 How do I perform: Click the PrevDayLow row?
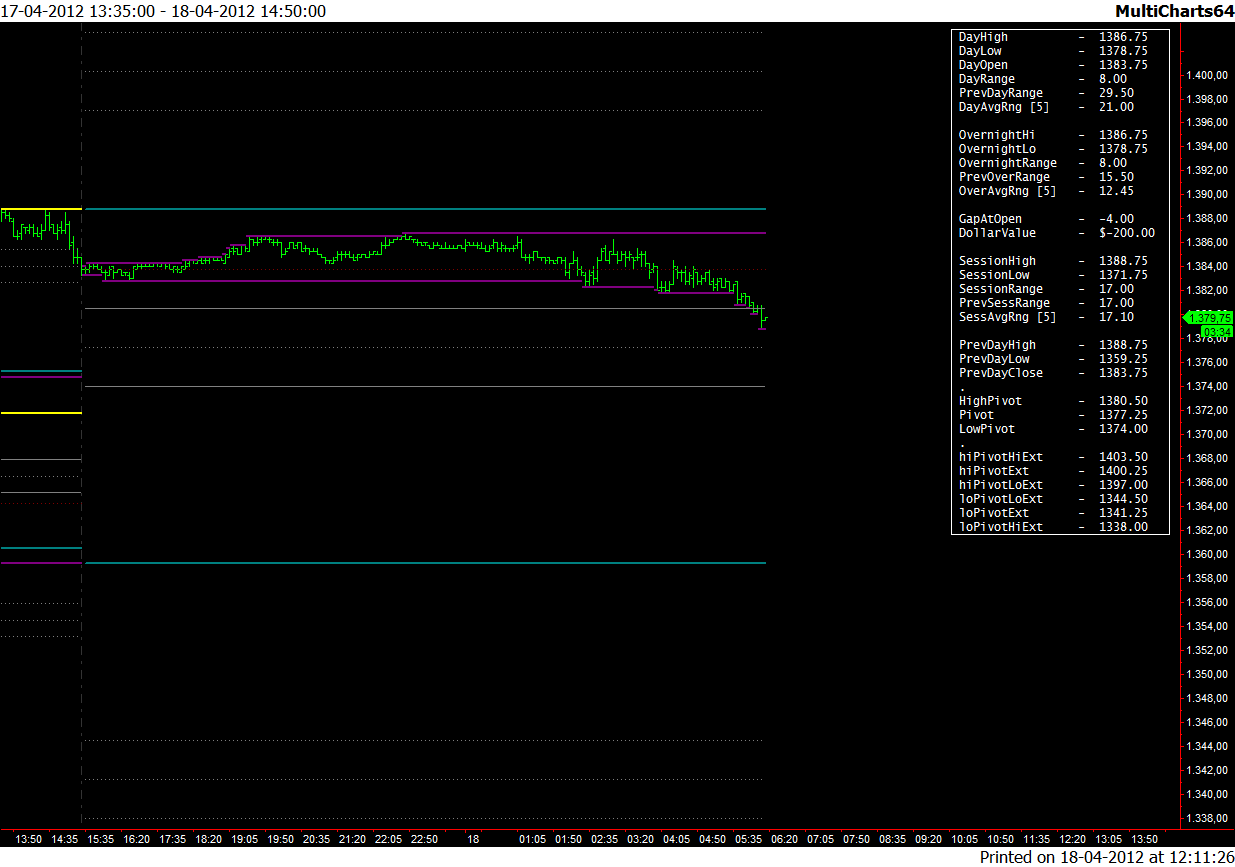(x=1053, y=359)
